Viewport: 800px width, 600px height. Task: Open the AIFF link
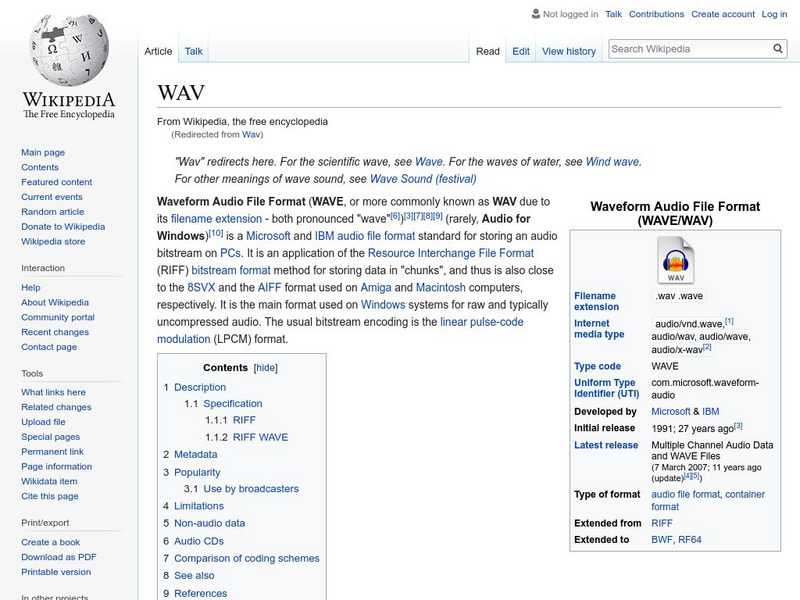coord(269,287)
